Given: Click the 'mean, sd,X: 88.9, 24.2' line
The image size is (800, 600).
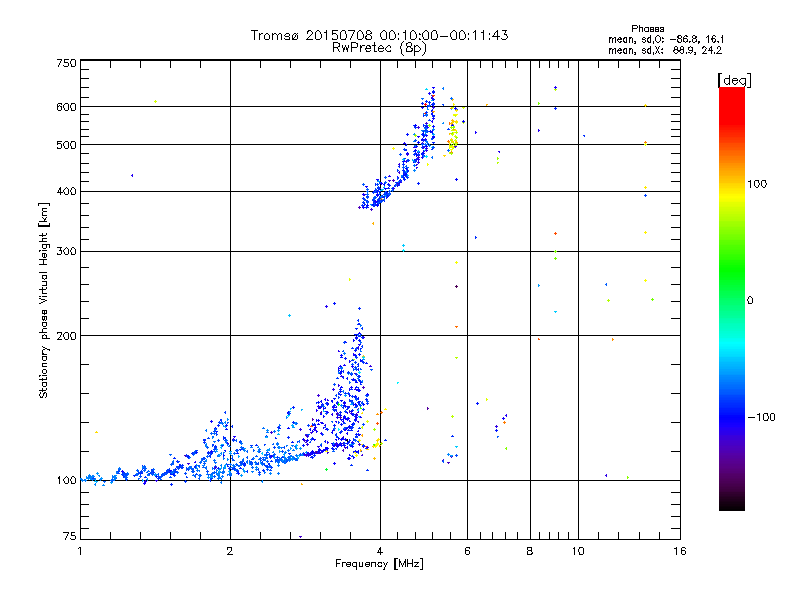Looking at the screenshot, I should [x=665, y=50].
